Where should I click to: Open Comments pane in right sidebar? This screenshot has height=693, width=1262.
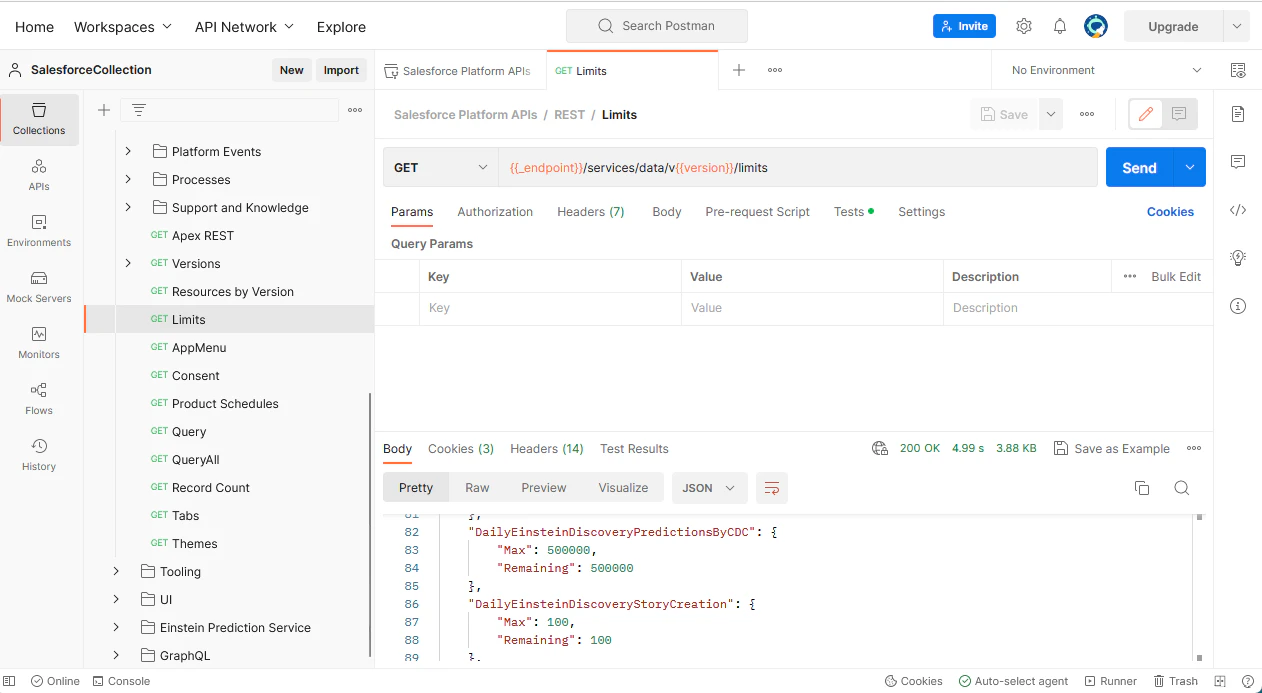1238,162
